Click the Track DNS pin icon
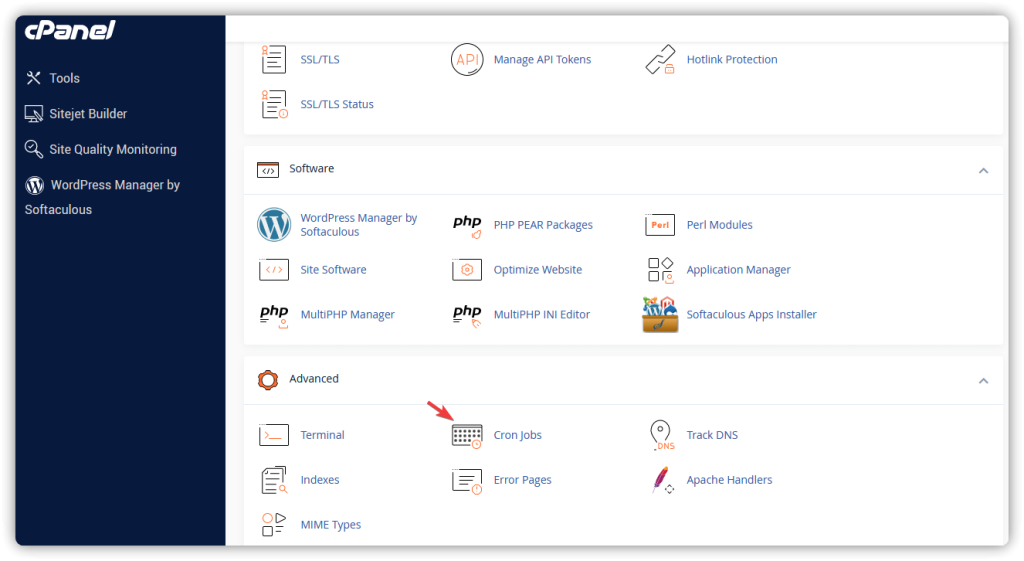1024x561 pixels. 662,436
